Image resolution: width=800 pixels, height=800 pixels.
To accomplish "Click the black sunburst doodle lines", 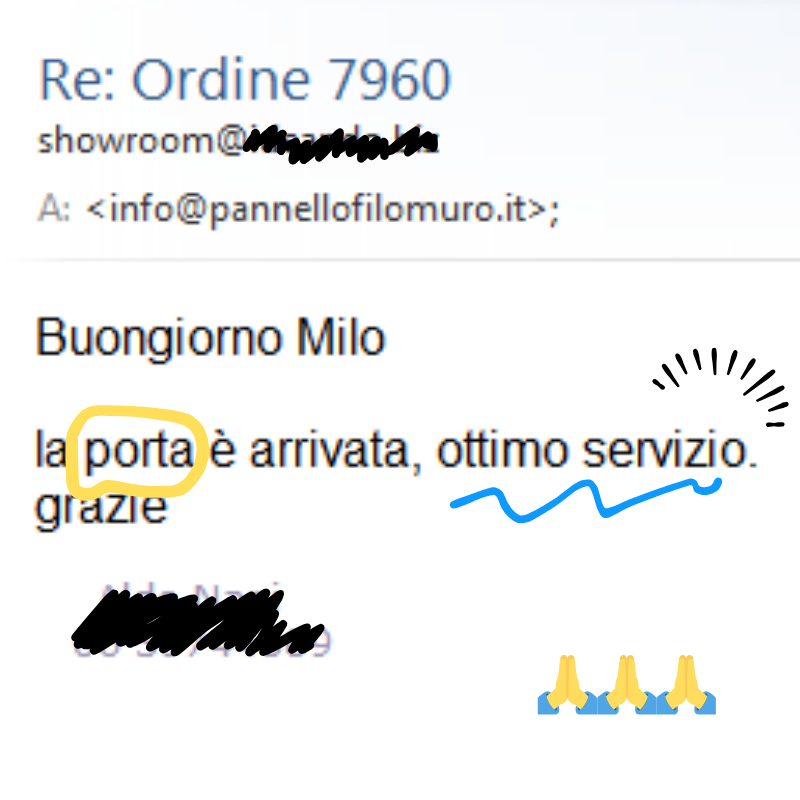I will 720,386.
